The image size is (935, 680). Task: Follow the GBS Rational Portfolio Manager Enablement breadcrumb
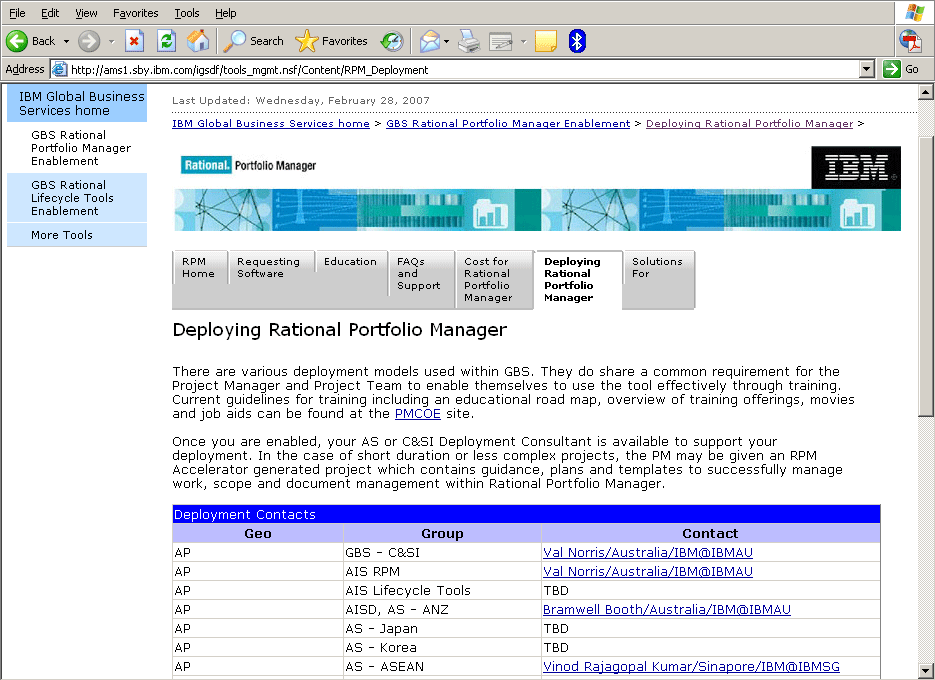[508, 123]
